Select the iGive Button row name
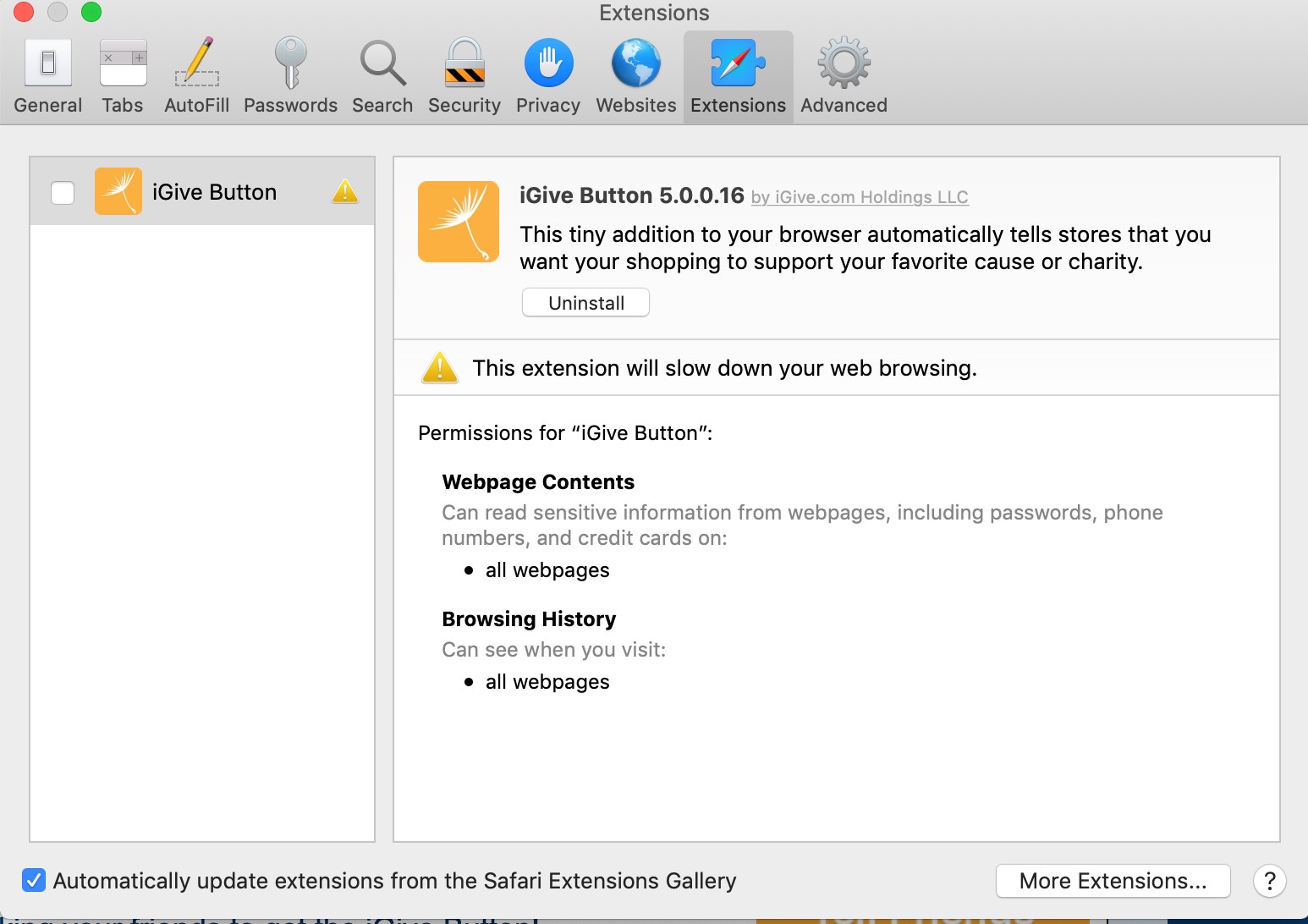This screenshot has width=1308, height=924. [214, 192]
